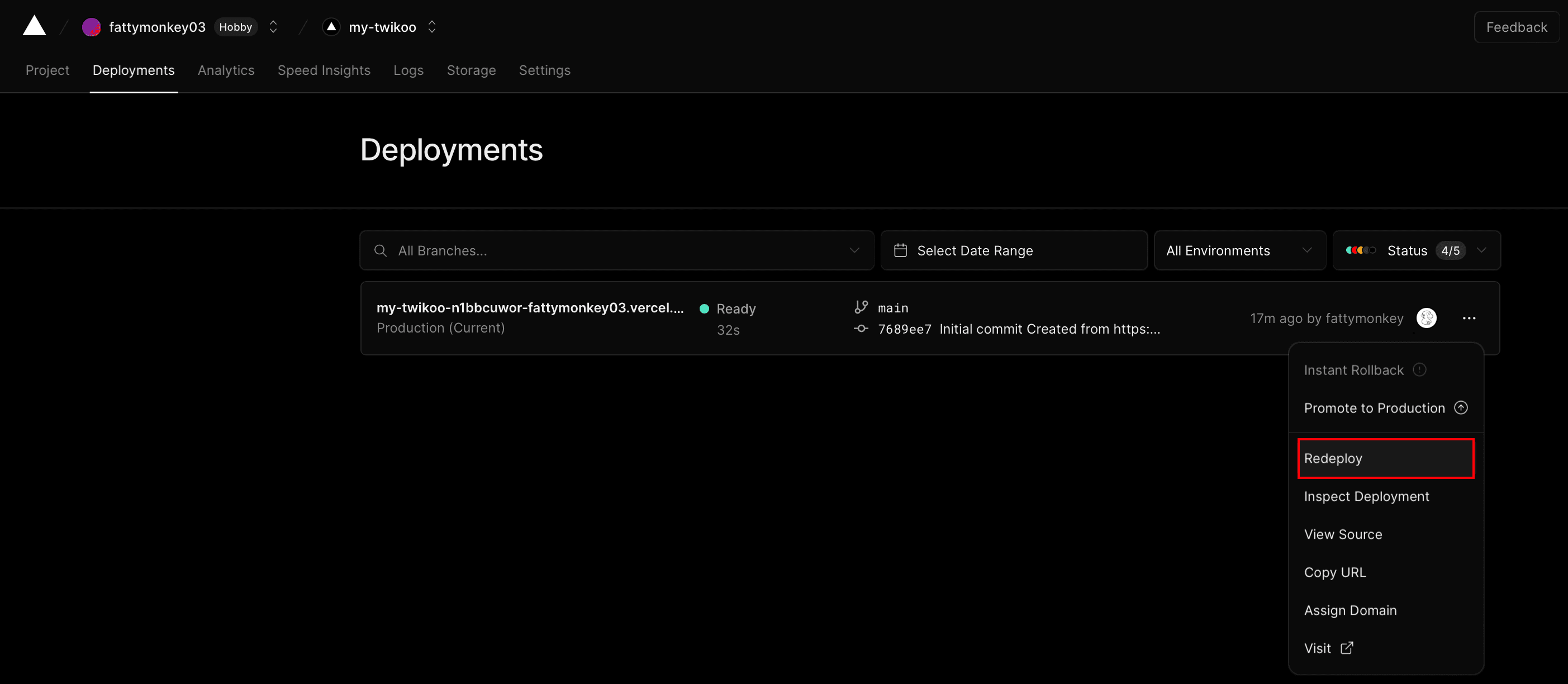Screen dimensions: 1568x684
Task: Click the 32s build duration
Action: pos(728,330)
